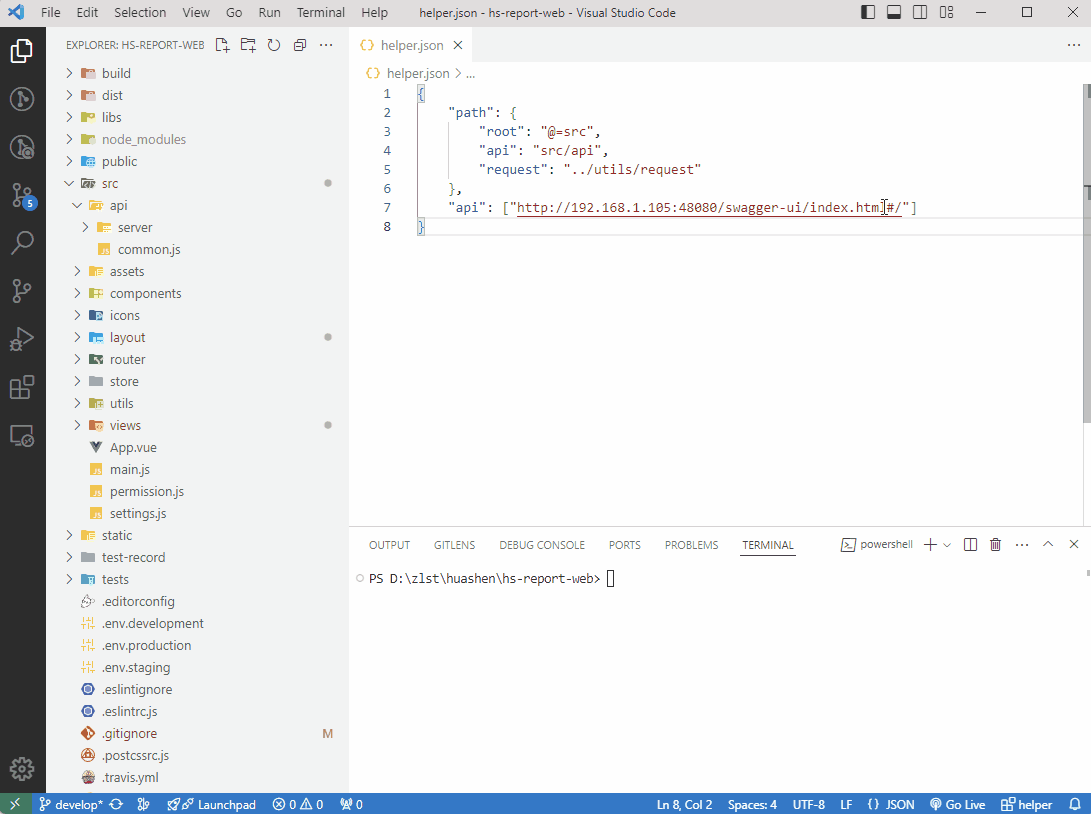Close the terminal panel
1091x814 pixels.
[x=1074, y=544]
